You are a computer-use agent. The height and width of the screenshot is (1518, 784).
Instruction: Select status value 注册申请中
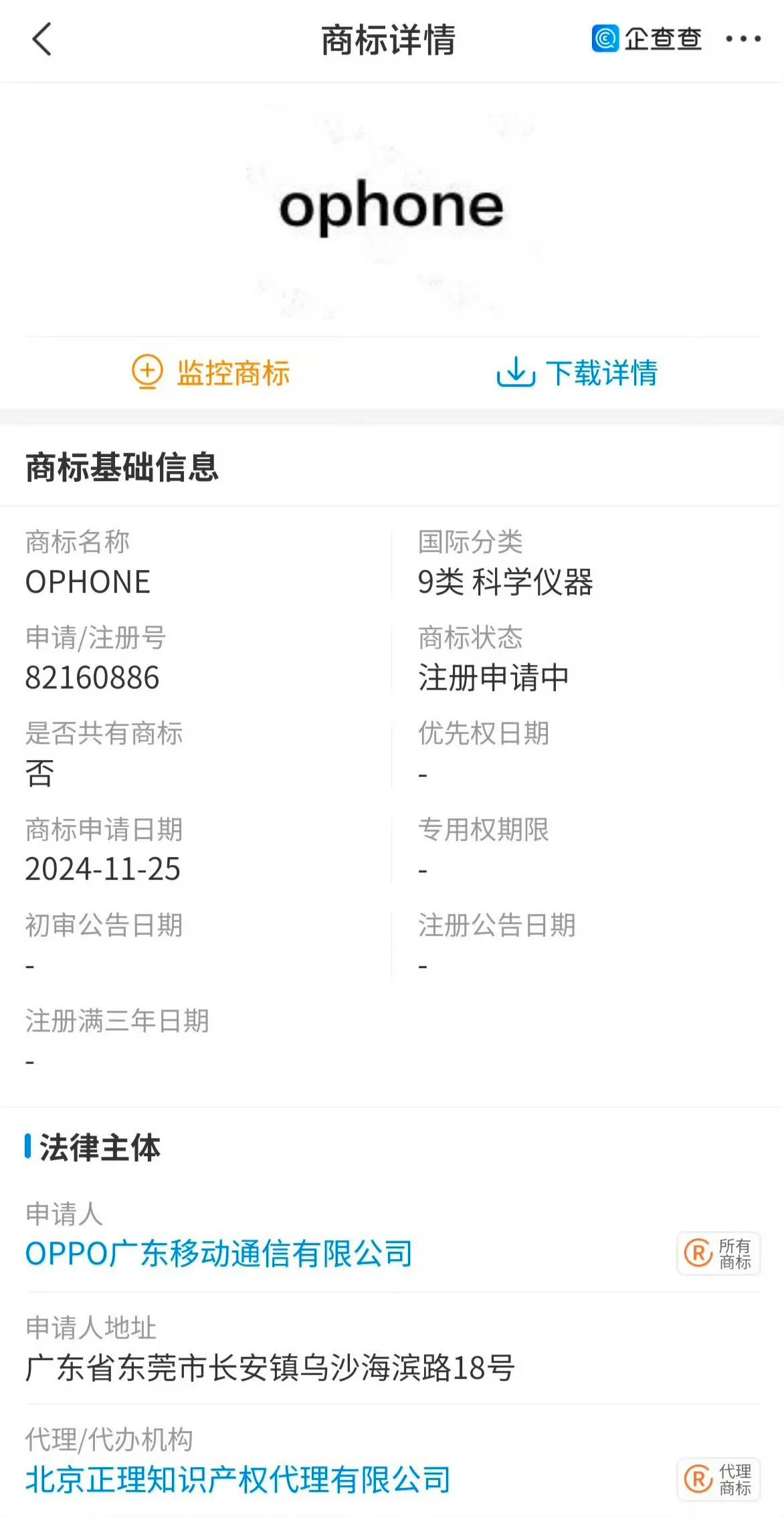point(494,678)
